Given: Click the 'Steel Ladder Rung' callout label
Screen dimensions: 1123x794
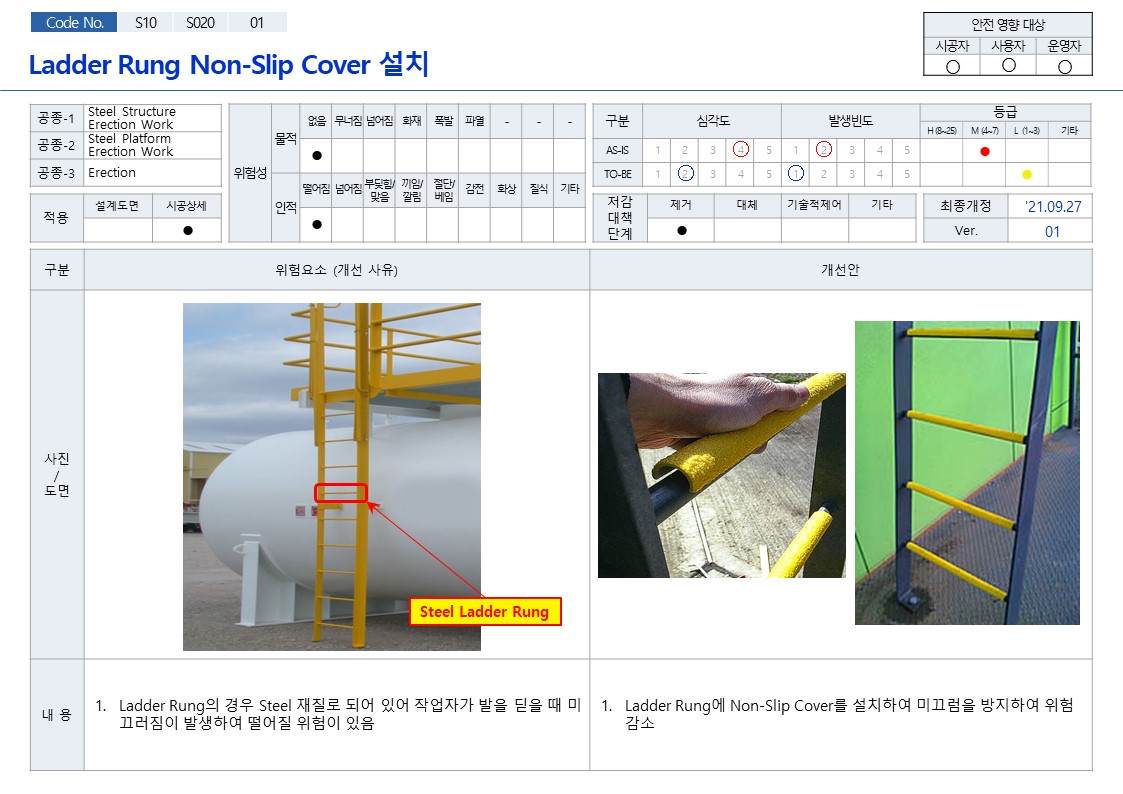Looking at the screenshot, I should [484, 611].
